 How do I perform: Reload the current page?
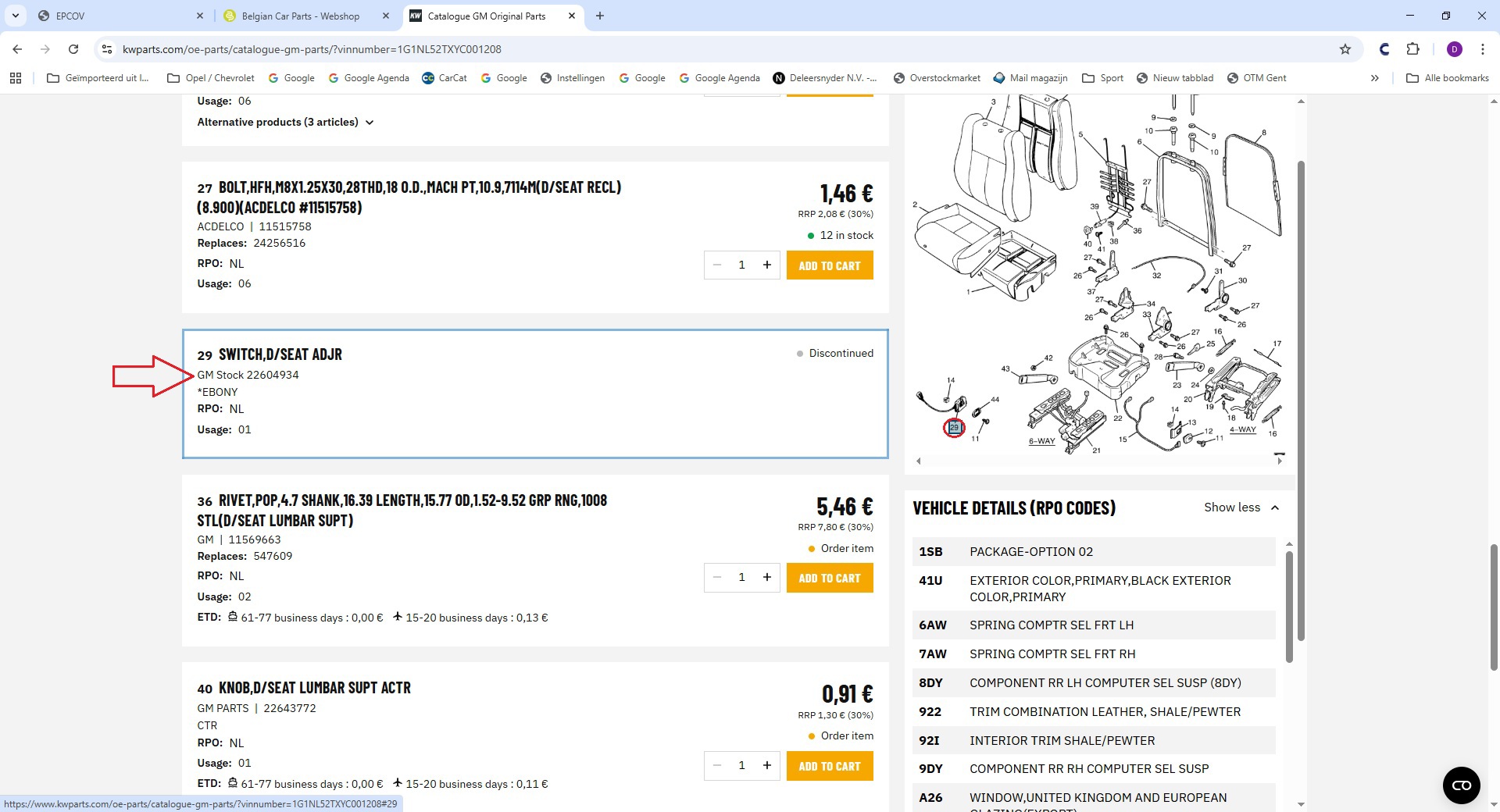coord(73,49)
